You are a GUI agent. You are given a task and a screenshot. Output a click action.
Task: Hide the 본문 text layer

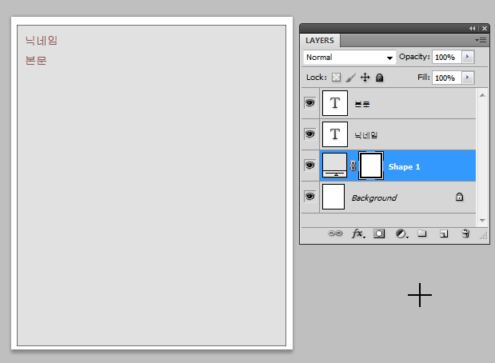pyautogui.click(x=310, y=103)
